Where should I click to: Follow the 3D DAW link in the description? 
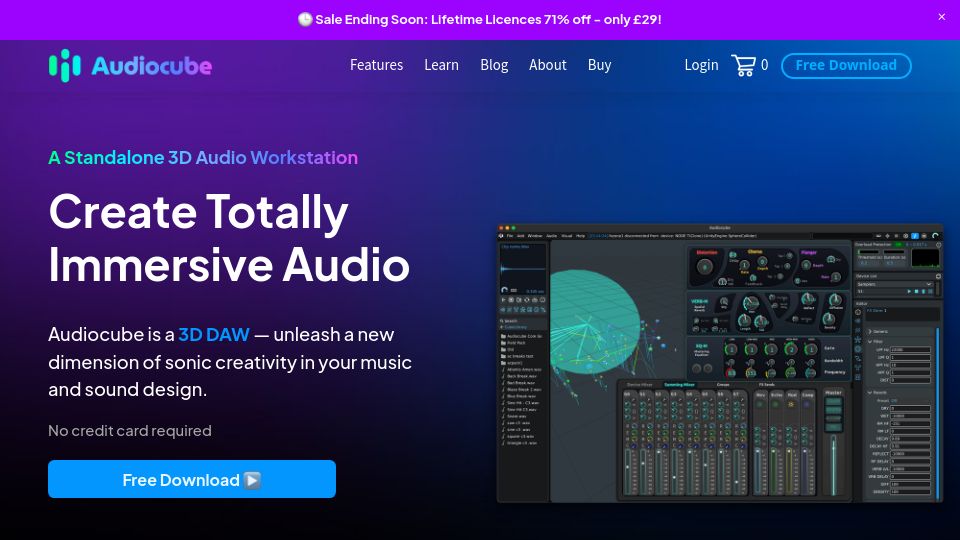click(x=214, y=334)
